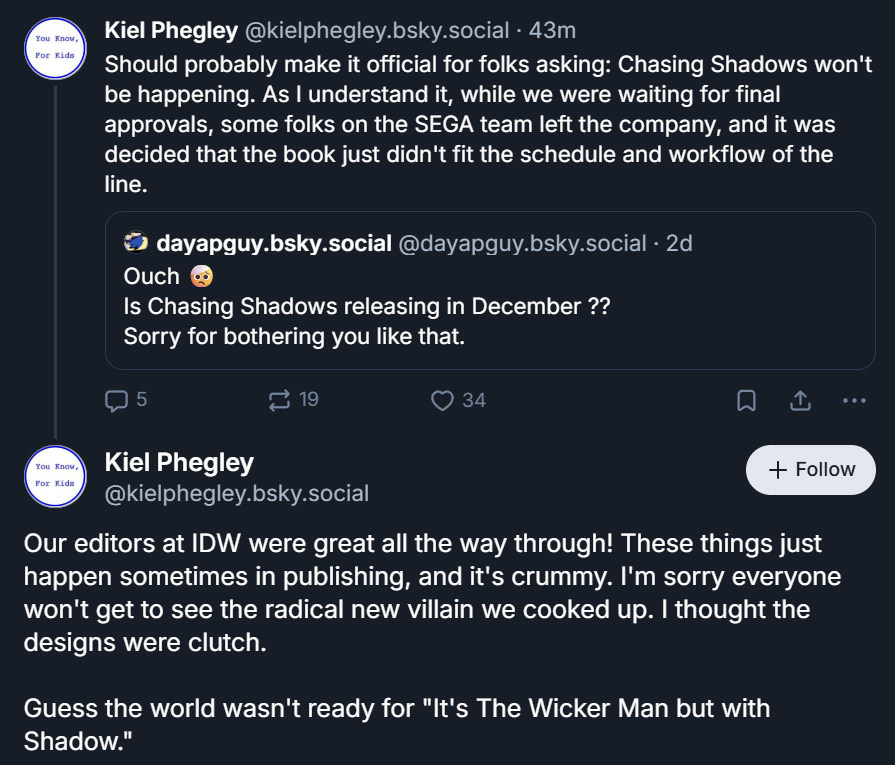The width and height of the screenshot is (895, 765).
Task: Open the share icon for the post
Action: pos(800,400)
